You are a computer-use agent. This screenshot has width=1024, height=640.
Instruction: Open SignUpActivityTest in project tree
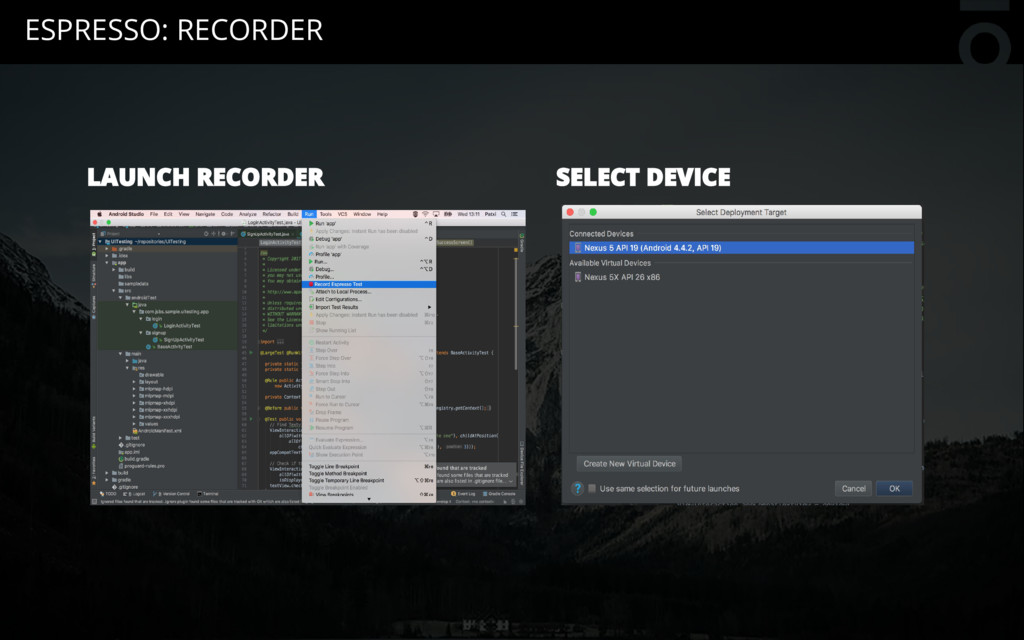coord(184,340)
